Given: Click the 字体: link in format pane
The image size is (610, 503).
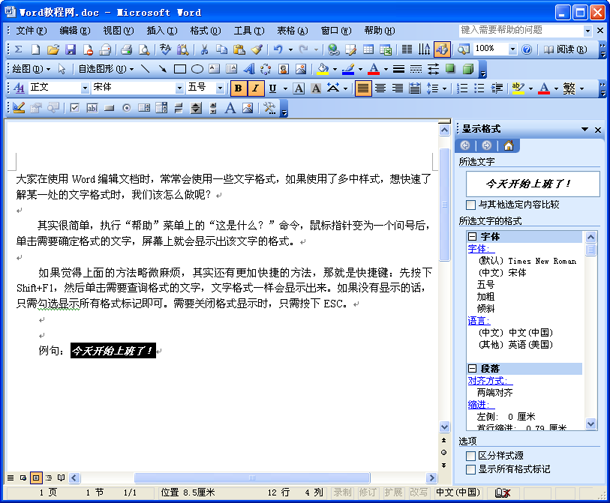Looking at the screenshot, I should pos(481,249).
